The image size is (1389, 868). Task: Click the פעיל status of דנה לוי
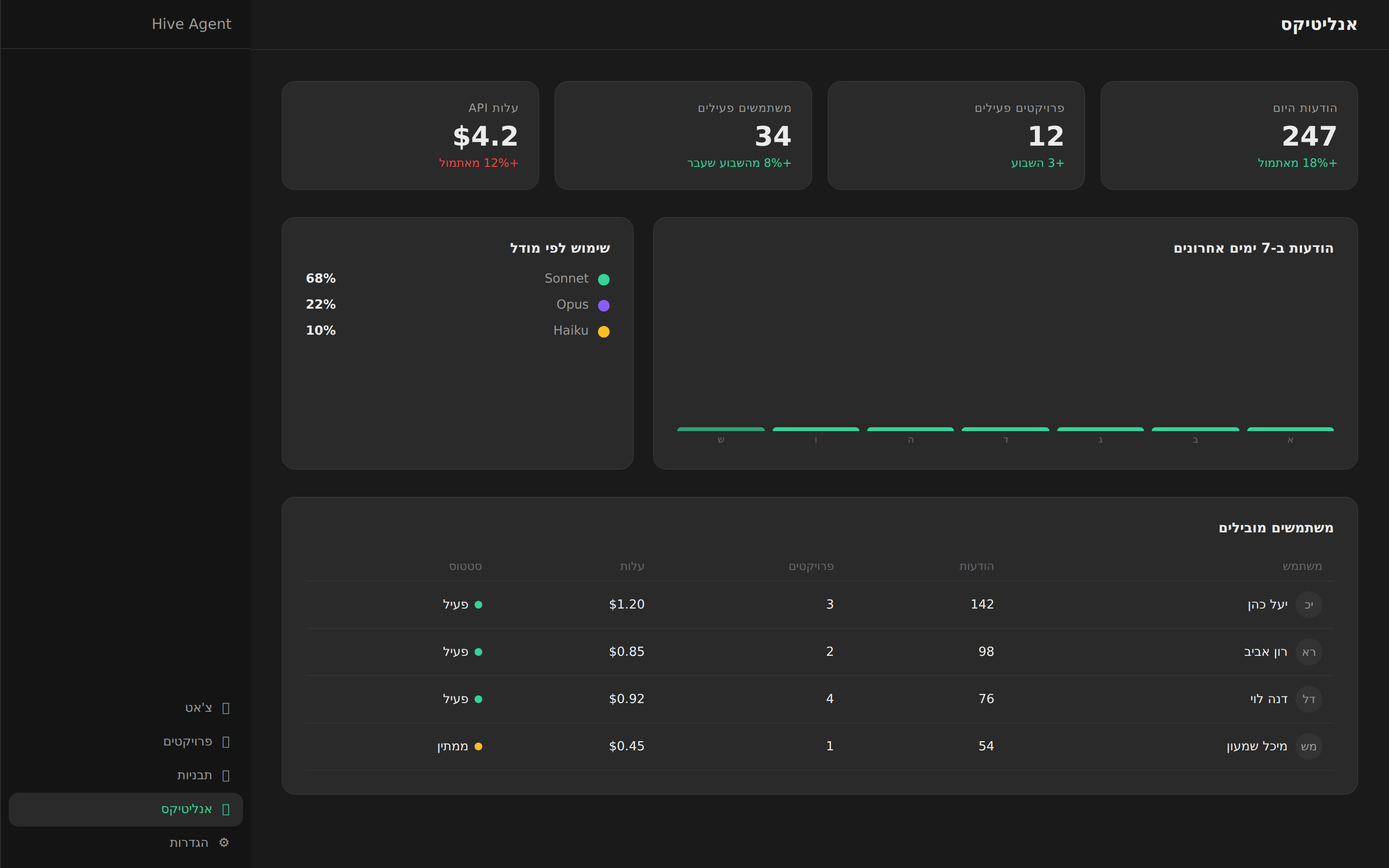click(x=463, y=699)
